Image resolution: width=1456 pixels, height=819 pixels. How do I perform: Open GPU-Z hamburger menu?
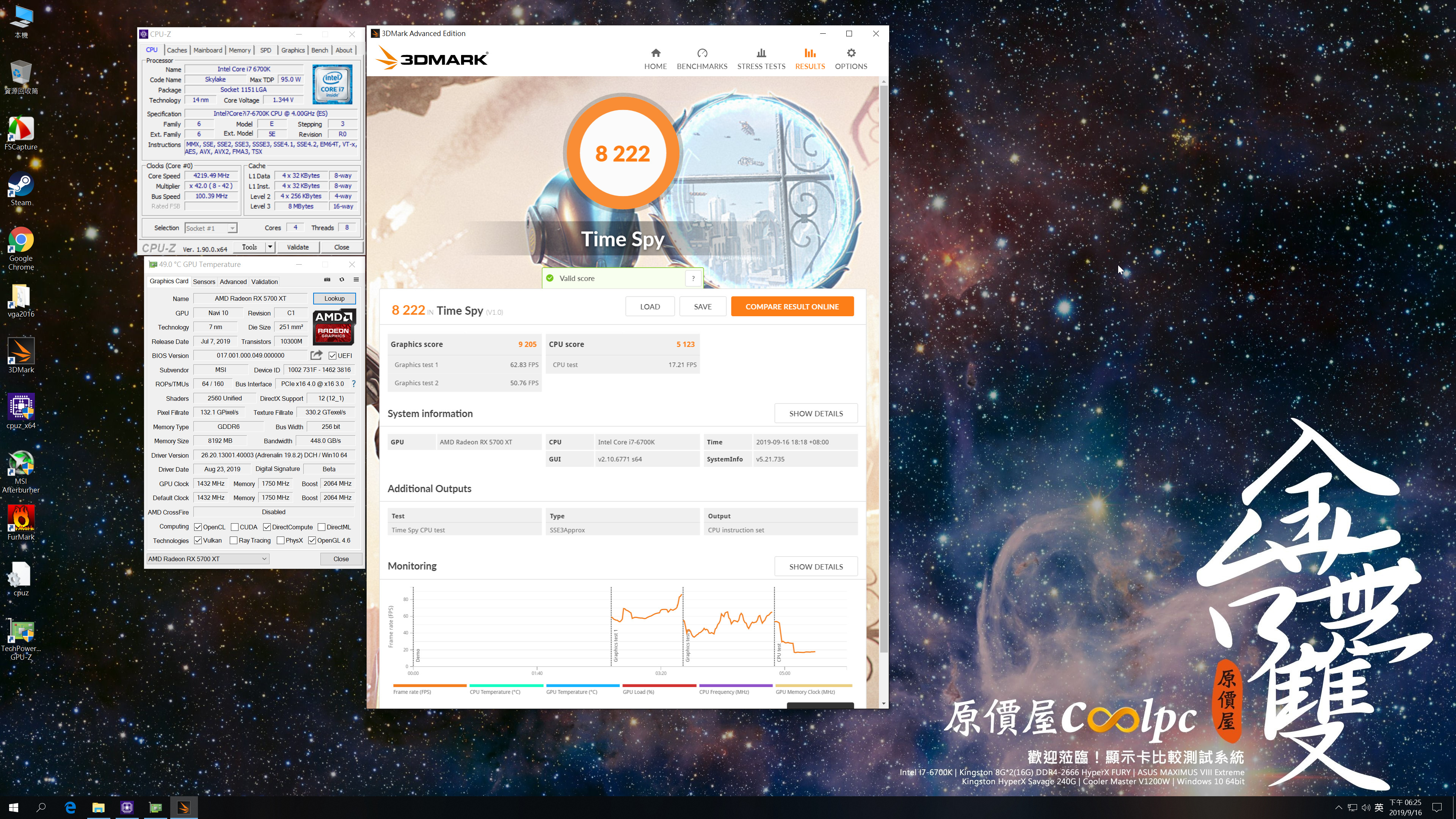point(356,280)
